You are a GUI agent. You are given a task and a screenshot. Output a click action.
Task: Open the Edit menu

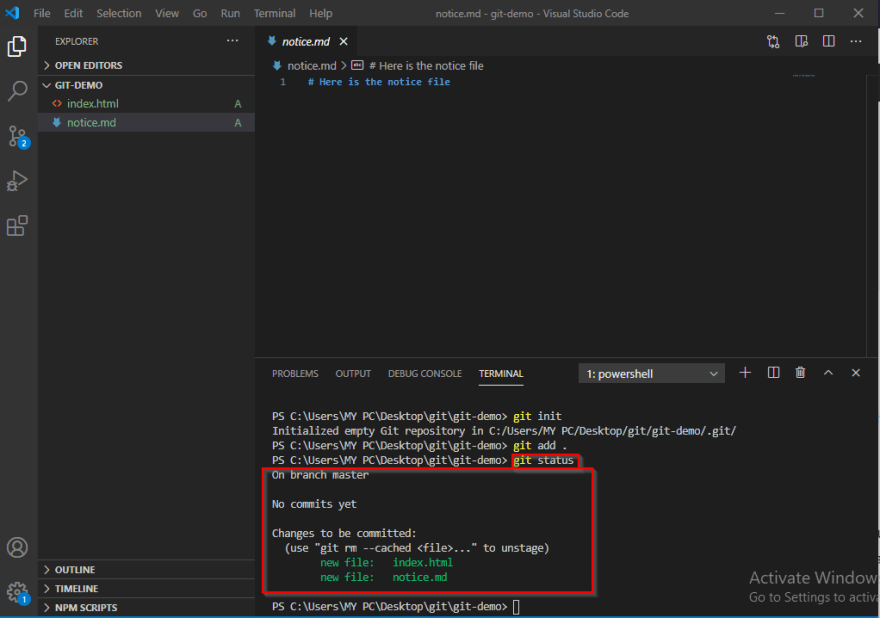pos(73,13)
